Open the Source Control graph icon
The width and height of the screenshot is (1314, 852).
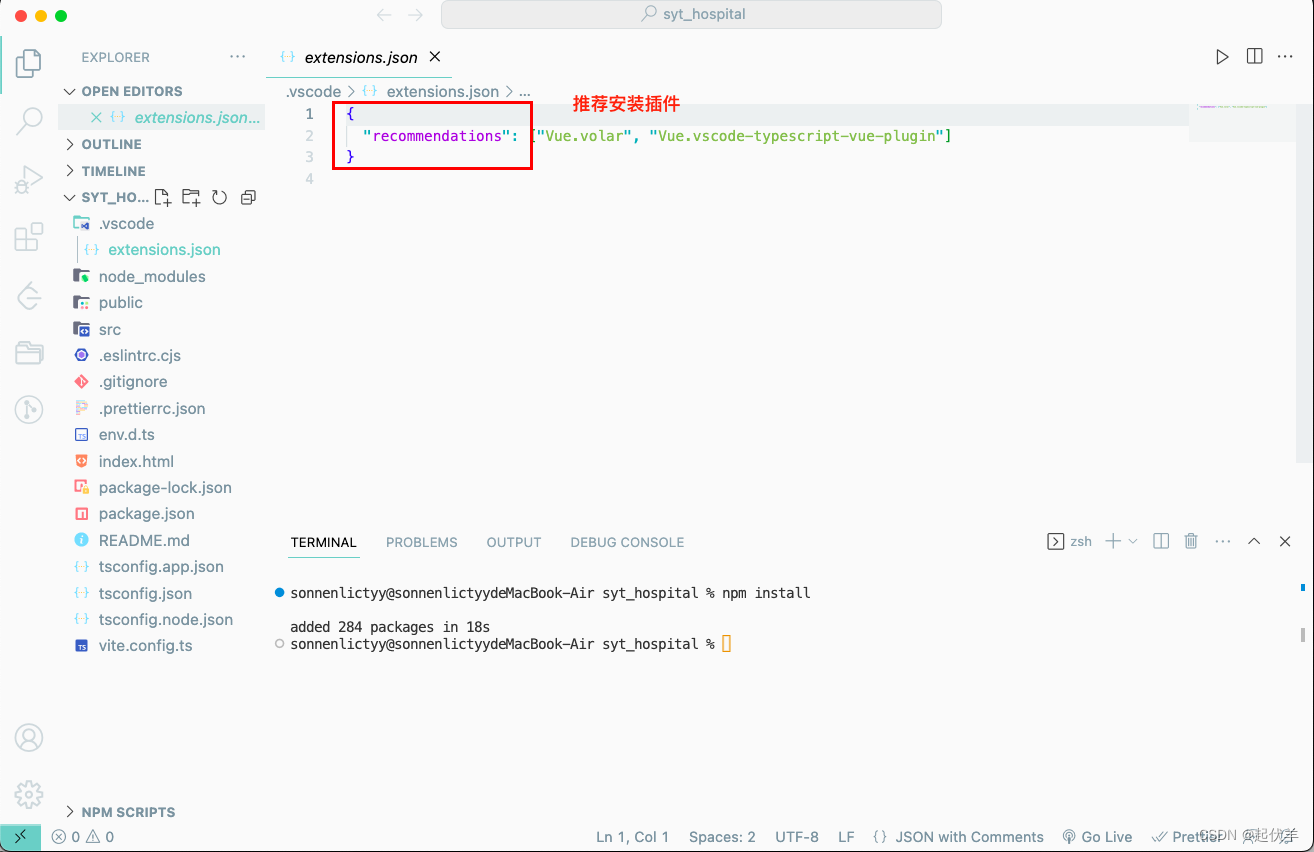click(x=29, y=409)
